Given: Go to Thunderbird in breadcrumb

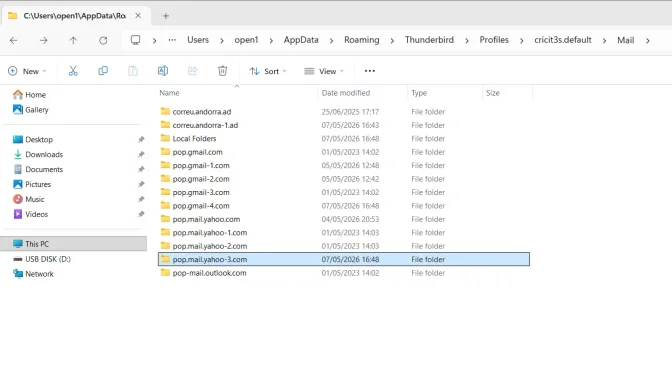Looking at the screenshot, I should (x=429, y=40).
